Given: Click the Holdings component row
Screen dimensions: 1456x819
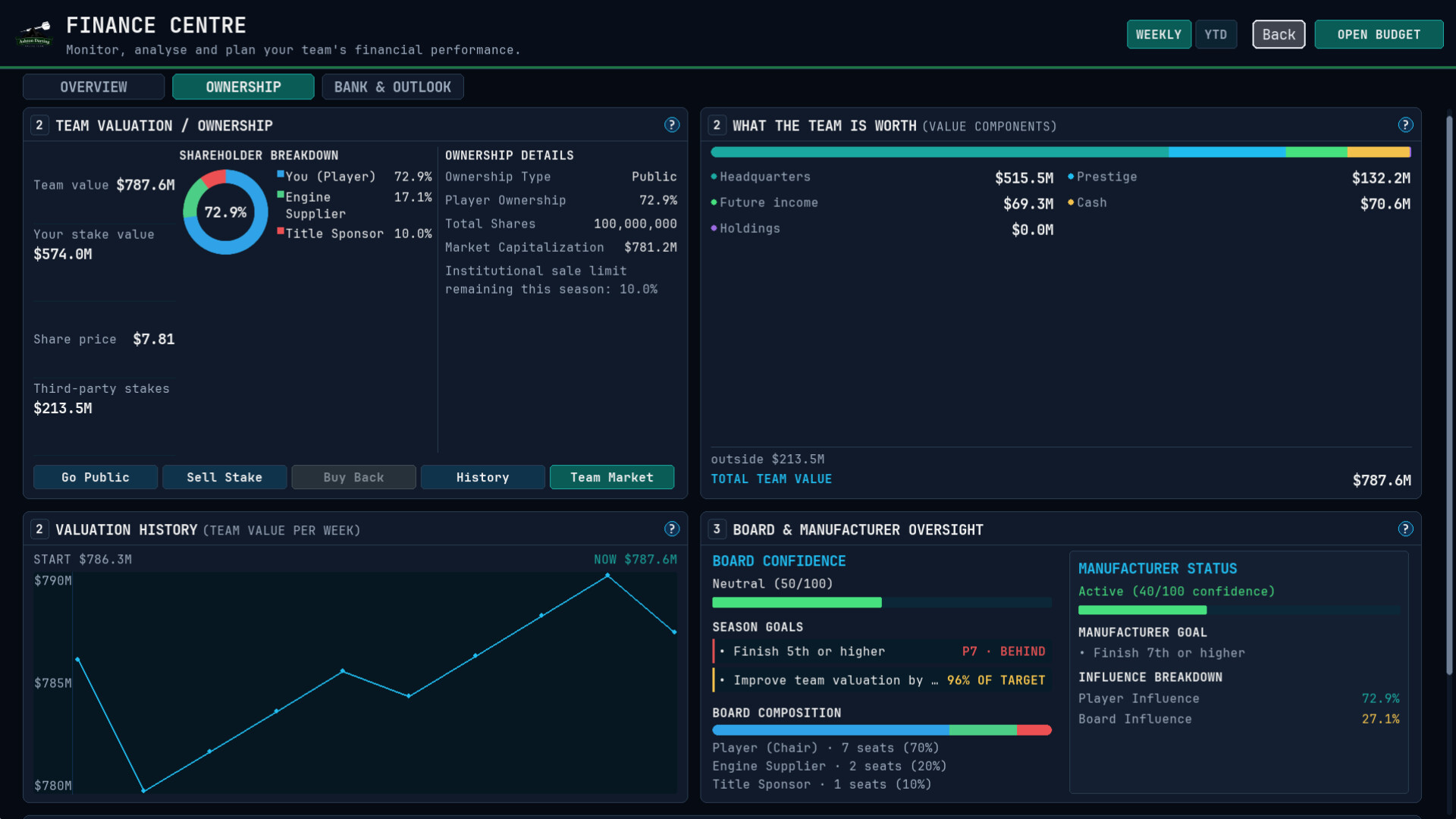Looking at the screenshot, I should [x=882, y=229].
